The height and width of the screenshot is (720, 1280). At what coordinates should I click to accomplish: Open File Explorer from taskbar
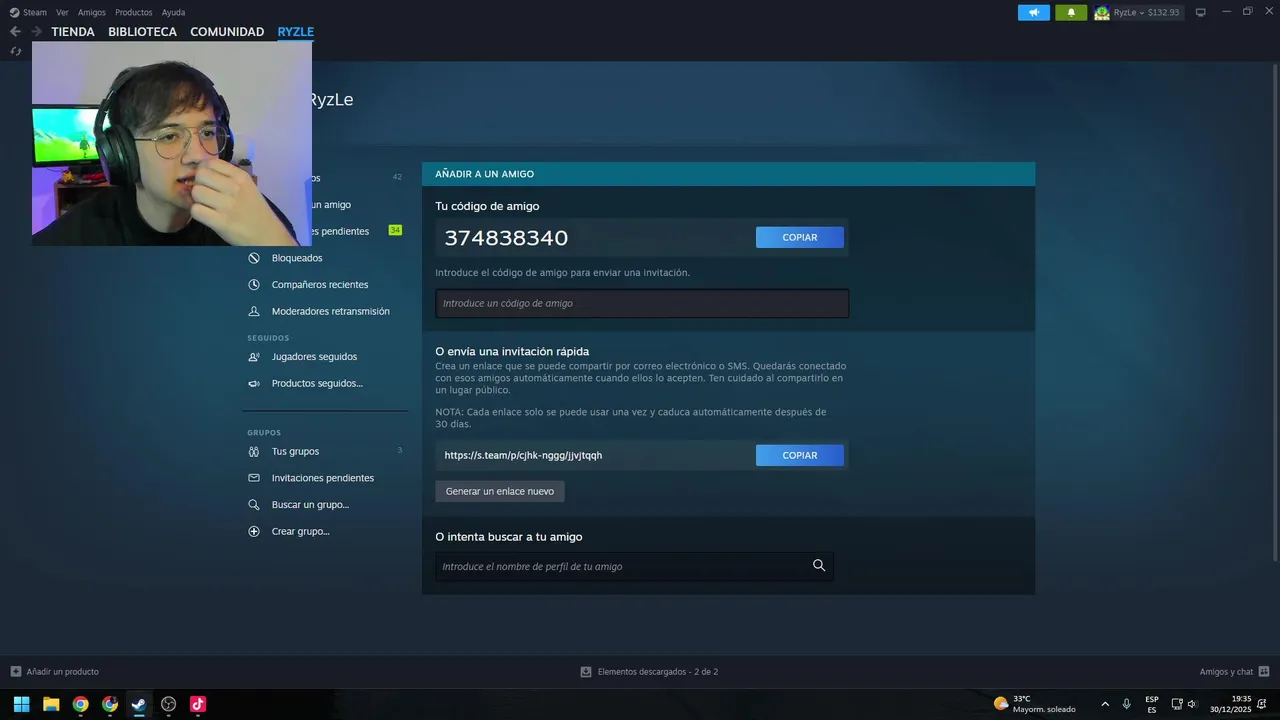[x=51, y=704]
